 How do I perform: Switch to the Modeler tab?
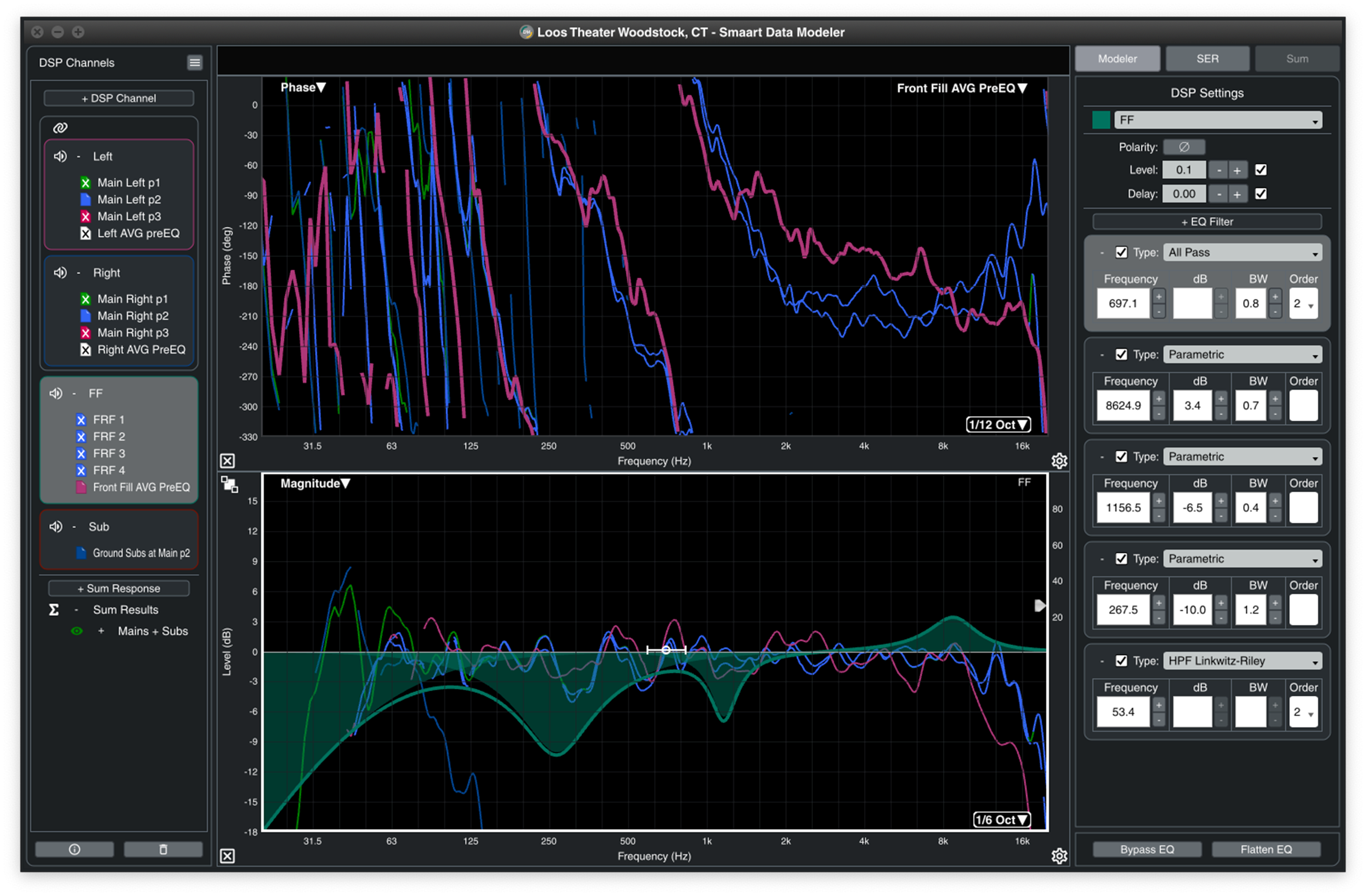(x=1117, y=59)
